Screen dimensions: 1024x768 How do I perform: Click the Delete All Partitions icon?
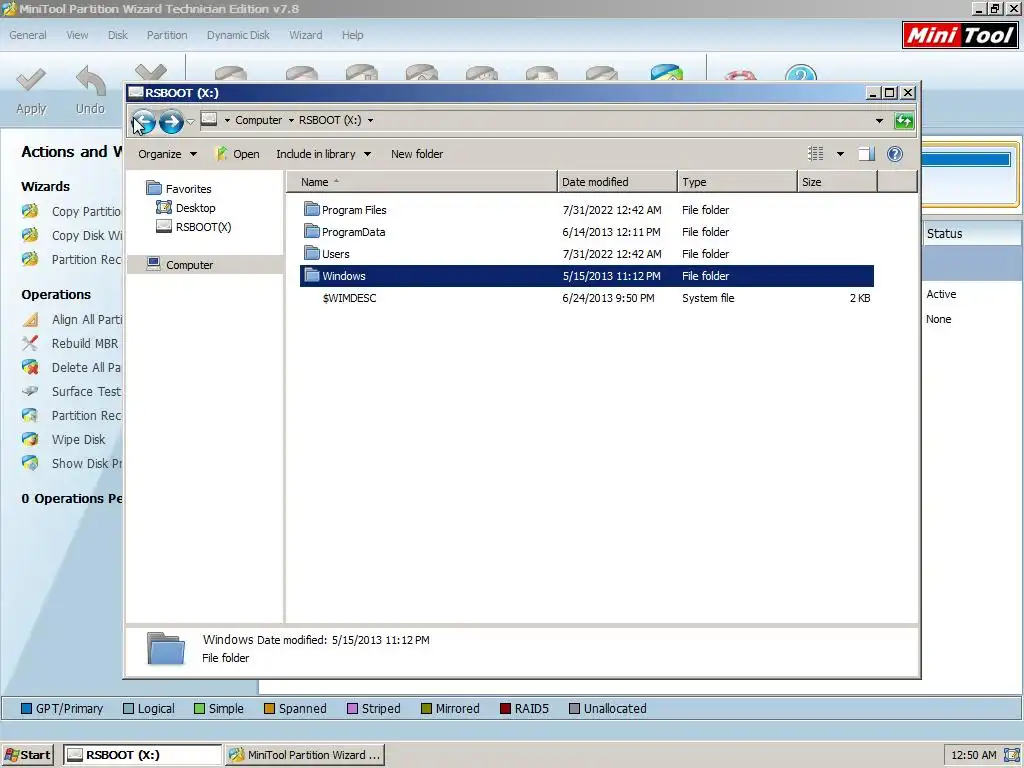coord(30,367)
